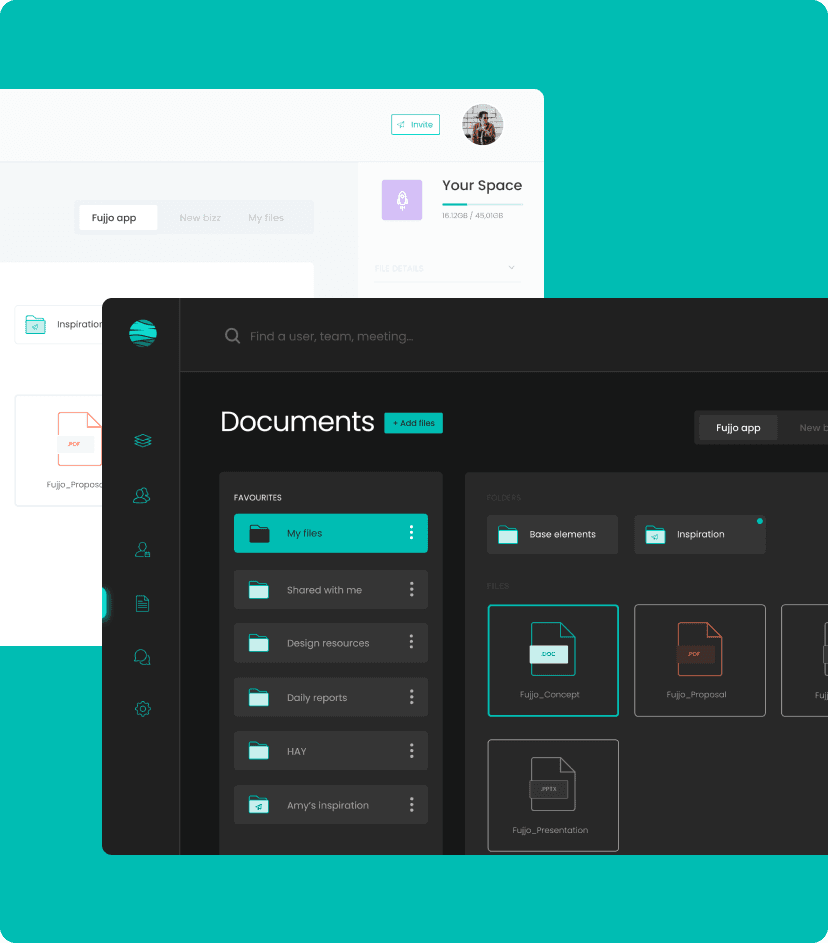Image resolution: width=828 pixels, height=943 pixels.
Task: Open the Inspiration folder
Action: tap(699, 534)
